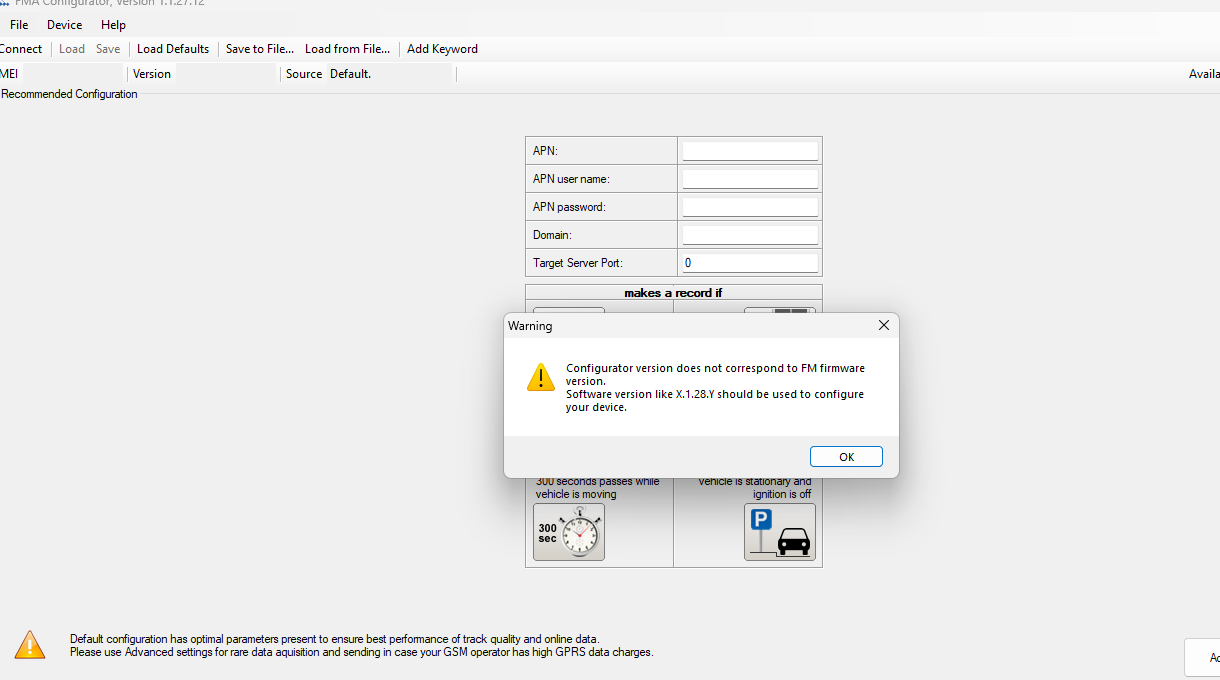Click into the APN password field
This screenshot has width=1220, height=680.
click(x=749, y=207)
